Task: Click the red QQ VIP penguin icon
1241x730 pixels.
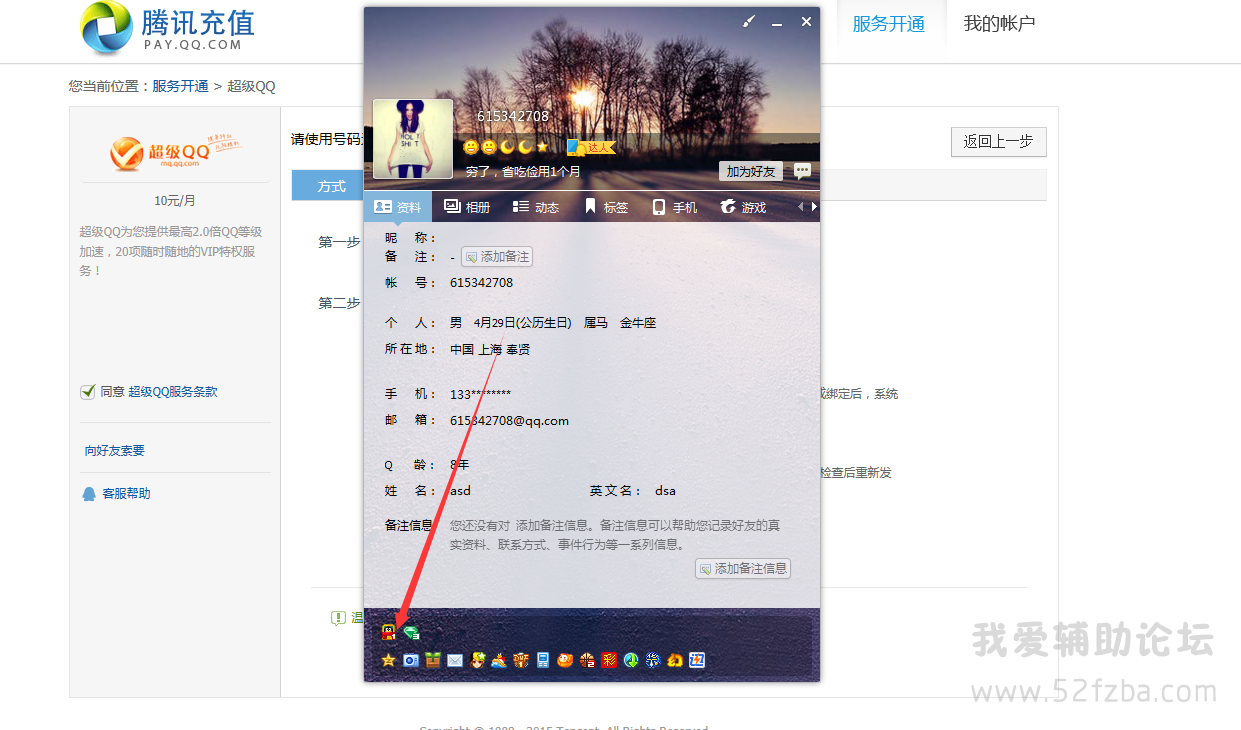Action: click(389, 632)
